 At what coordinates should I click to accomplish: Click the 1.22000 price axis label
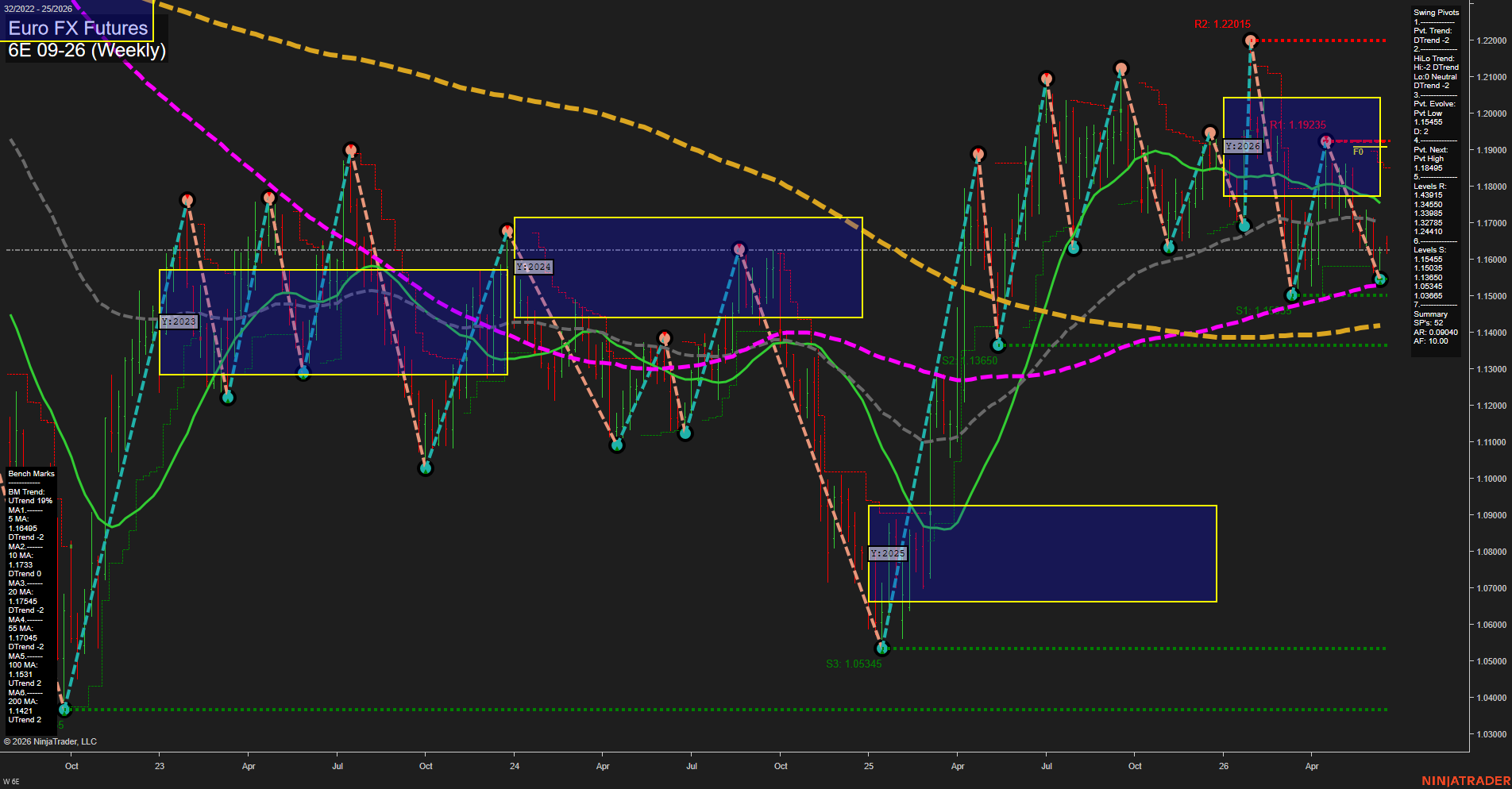(x=1491, y=40)
